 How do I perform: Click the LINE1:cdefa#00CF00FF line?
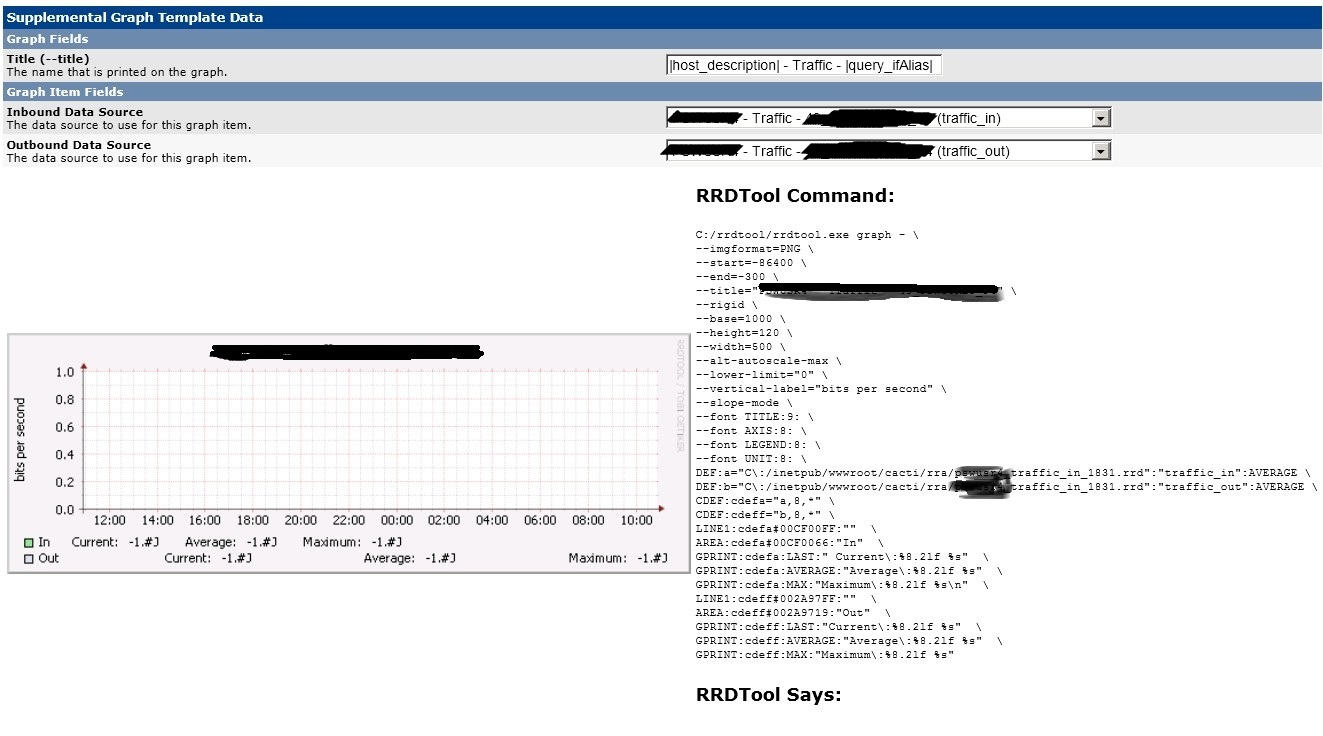point(786,528)
